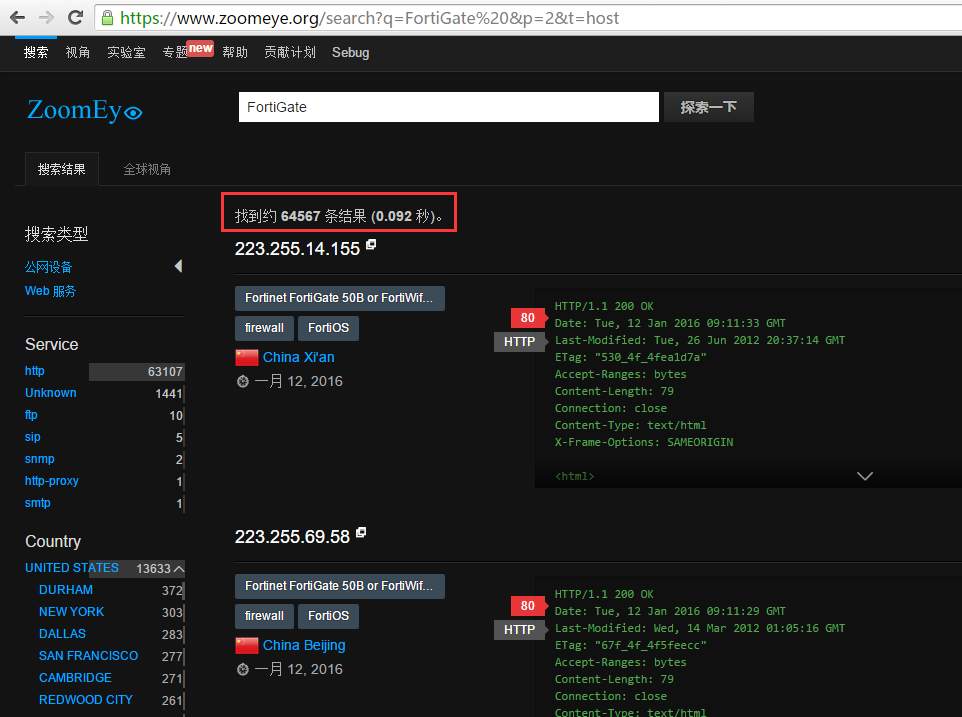
Task: Collapse the UNITED STATES country list
Action: (179, 568)
